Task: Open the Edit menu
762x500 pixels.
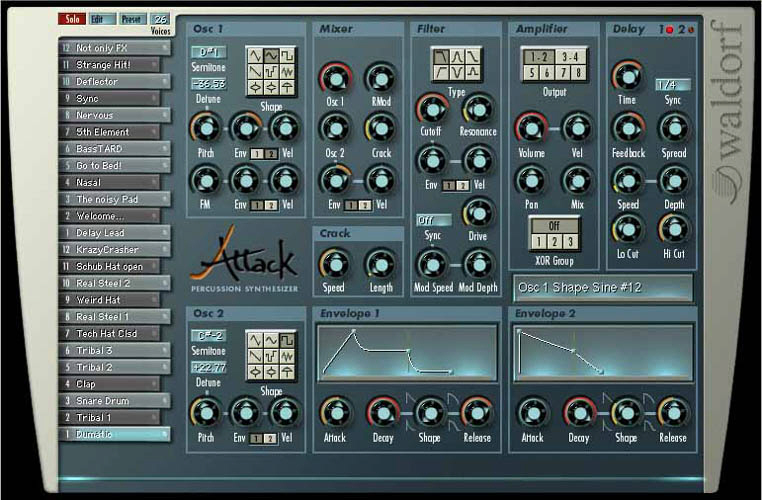Action: pyautogui.click(x=98, y=19)
